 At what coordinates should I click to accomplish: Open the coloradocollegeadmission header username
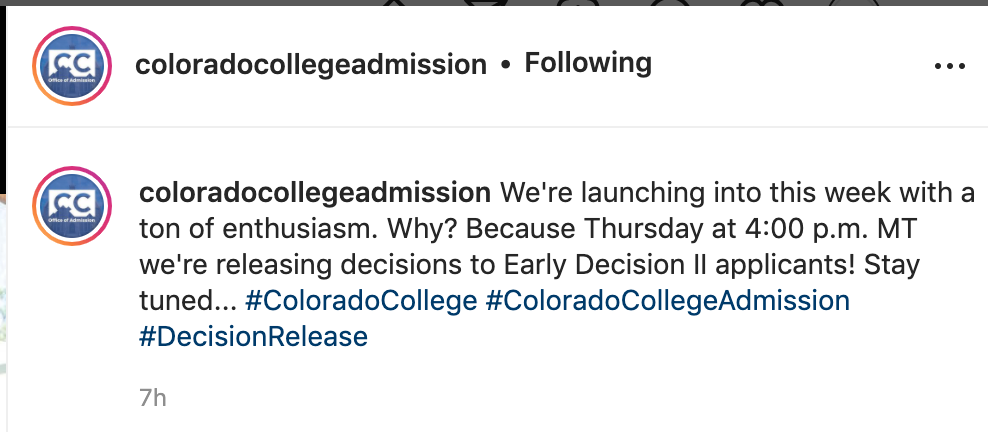click(311, 64)
